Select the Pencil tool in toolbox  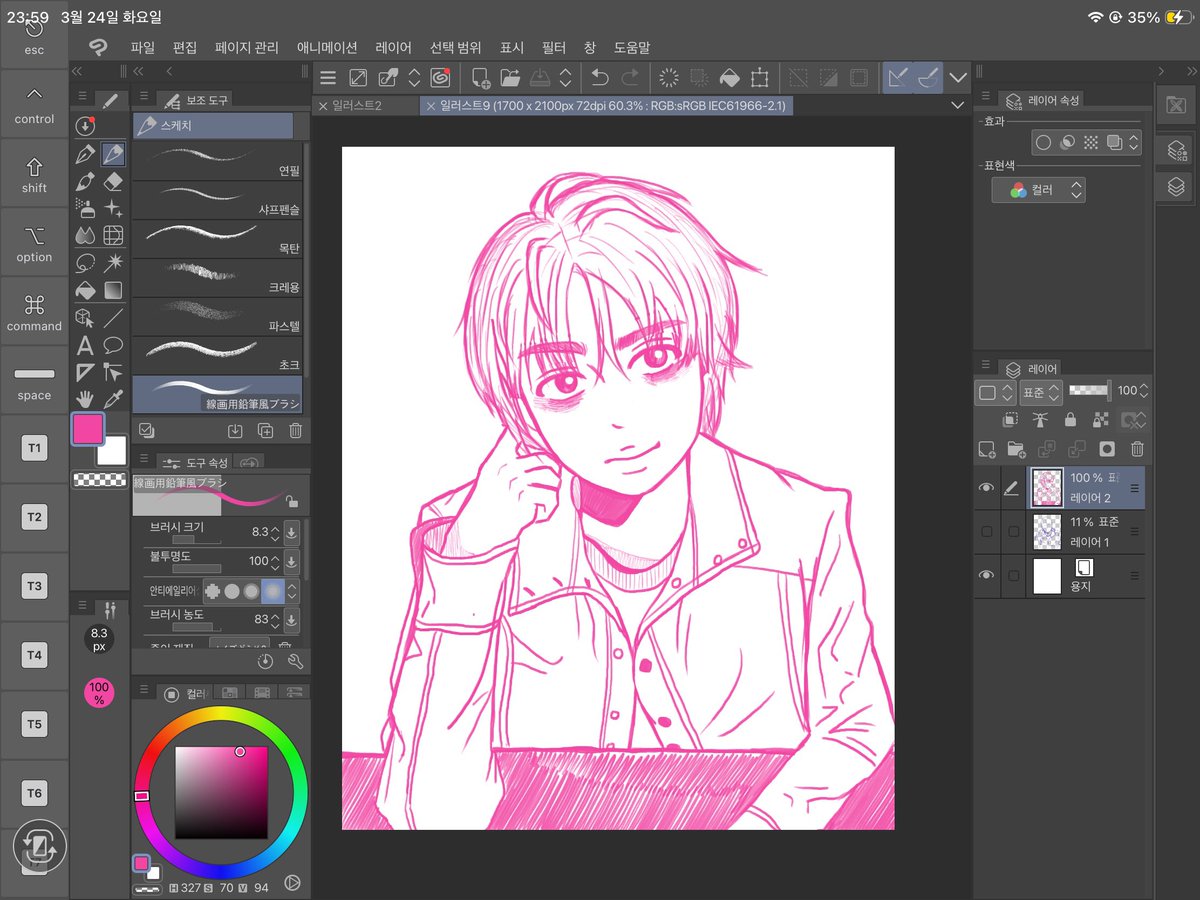pos(113,154)
